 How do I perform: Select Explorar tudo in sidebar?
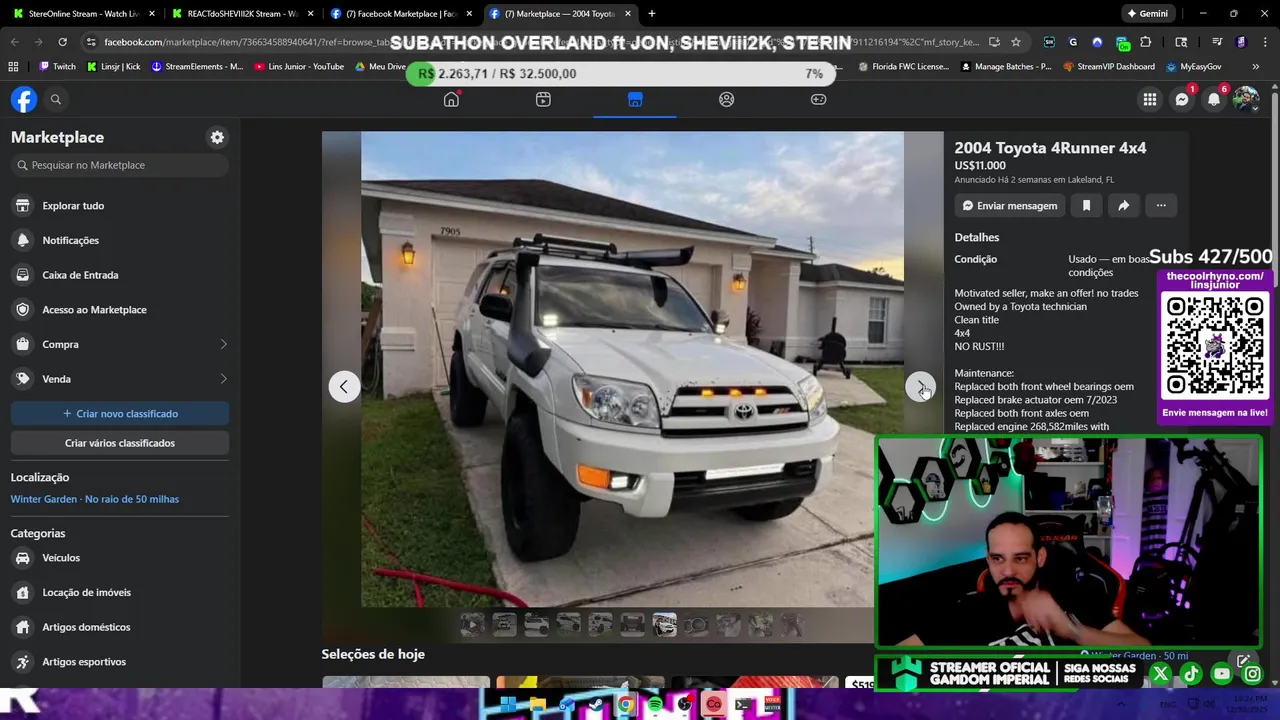pyautogui.click(x=120, y=205)
